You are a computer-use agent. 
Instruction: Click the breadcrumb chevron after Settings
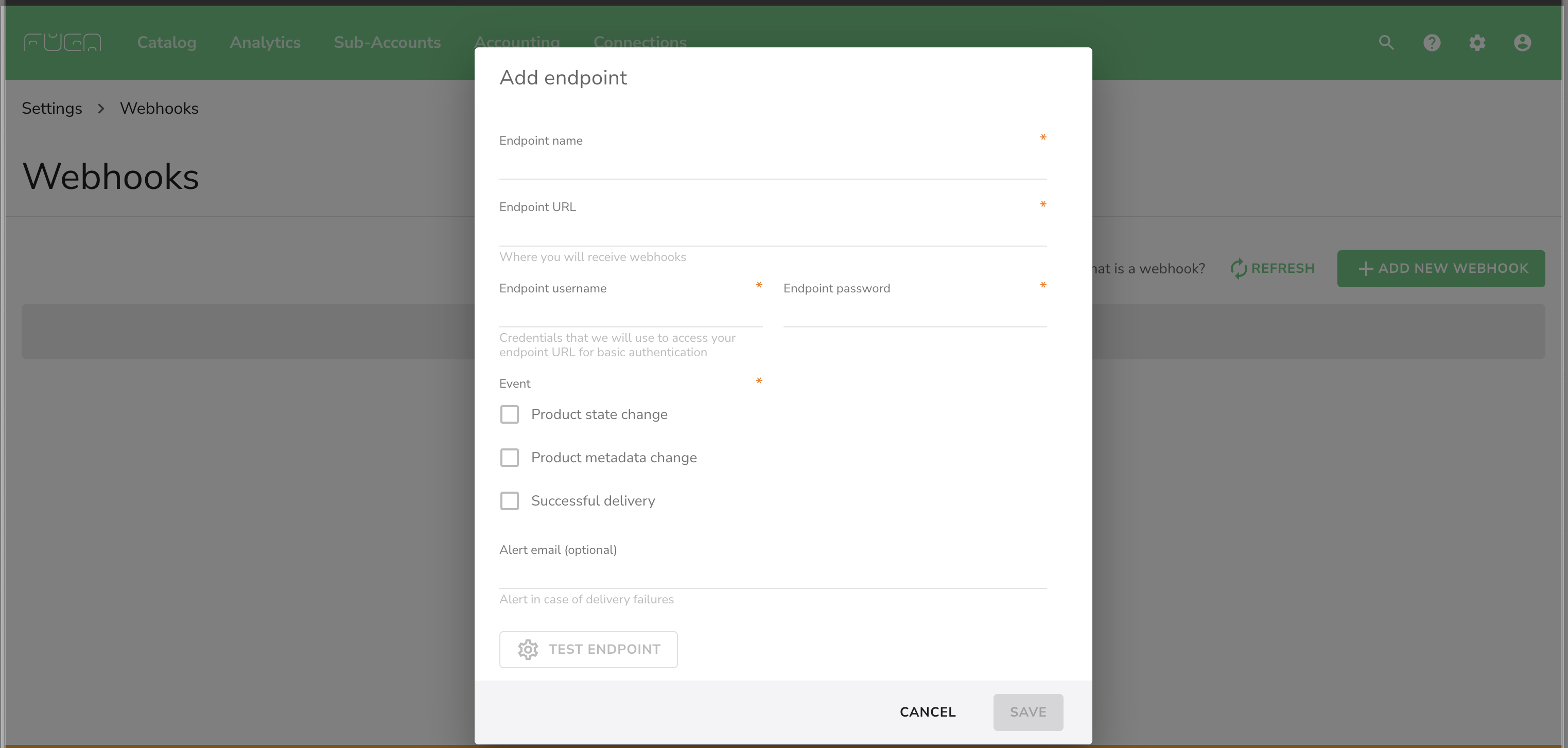(101, 108)
